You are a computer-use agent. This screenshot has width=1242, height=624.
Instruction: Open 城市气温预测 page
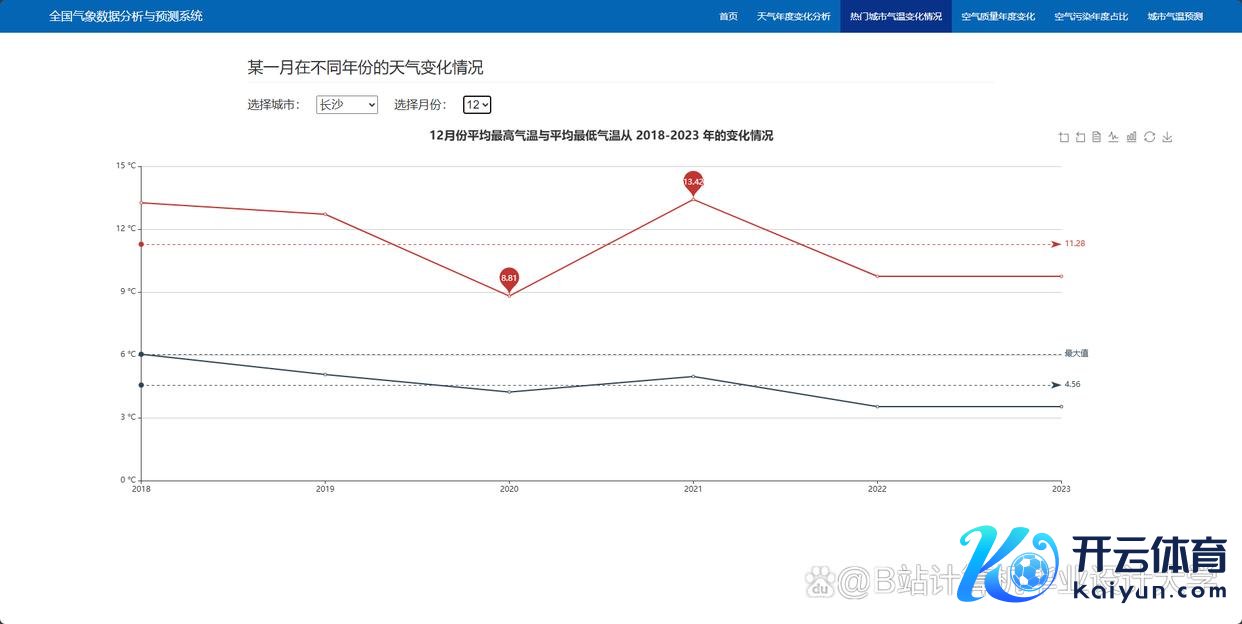1174,17
